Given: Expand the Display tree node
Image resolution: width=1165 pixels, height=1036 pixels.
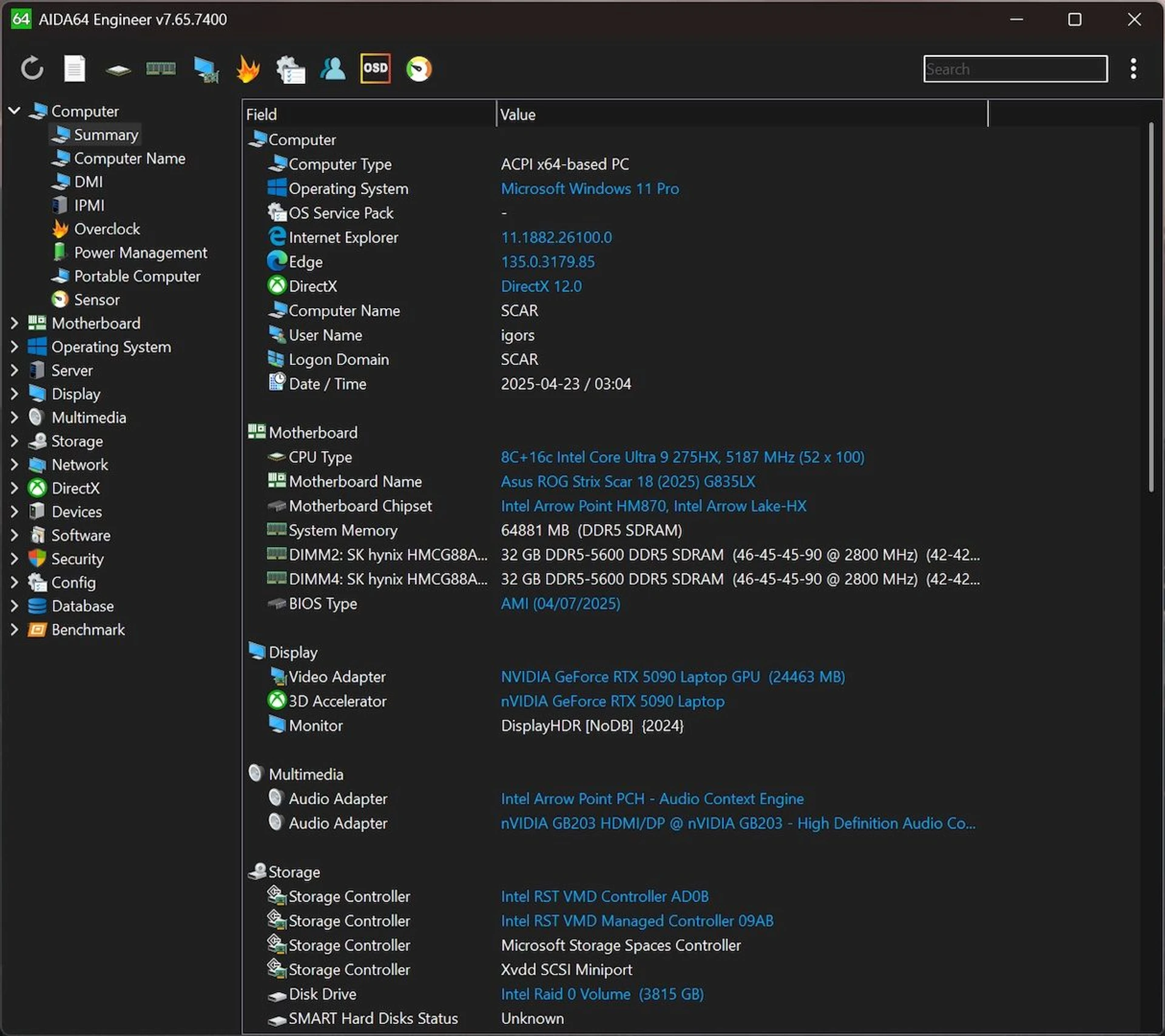Looking at the screenshot, I should pos(15,394).
